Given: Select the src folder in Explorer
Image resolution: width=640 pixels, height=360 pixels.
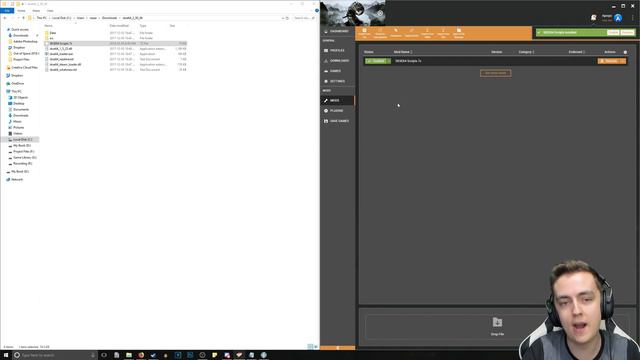Looking at the screenshot, I should point(51,38).
